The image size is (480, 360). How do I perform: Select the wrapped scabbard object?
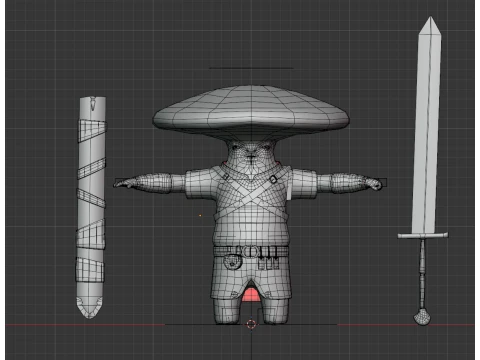[91, 207]
